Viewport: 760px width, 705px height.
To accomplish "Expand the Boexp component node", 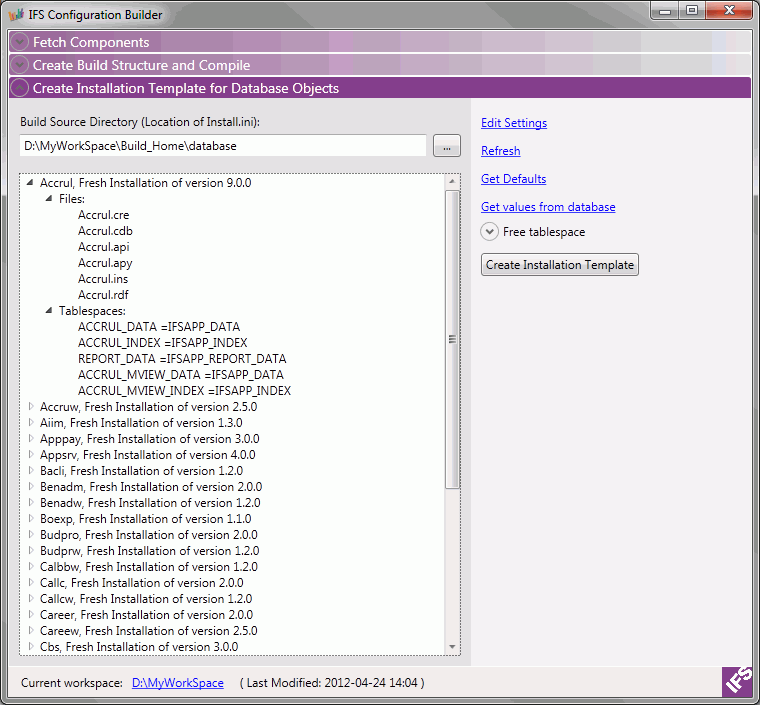I will pos(31,518).
